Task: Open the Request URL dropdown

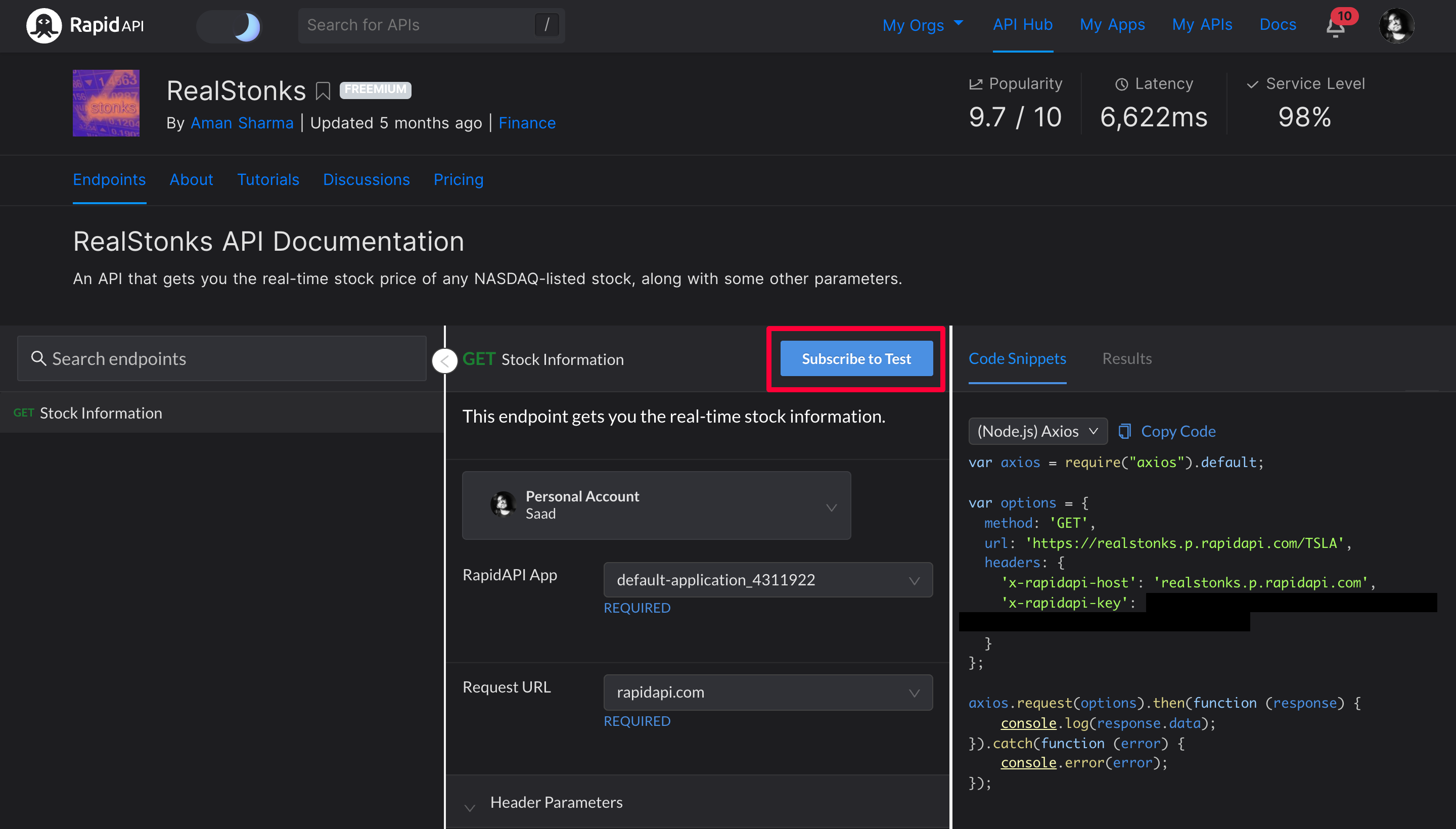Action: pos(767,693)
